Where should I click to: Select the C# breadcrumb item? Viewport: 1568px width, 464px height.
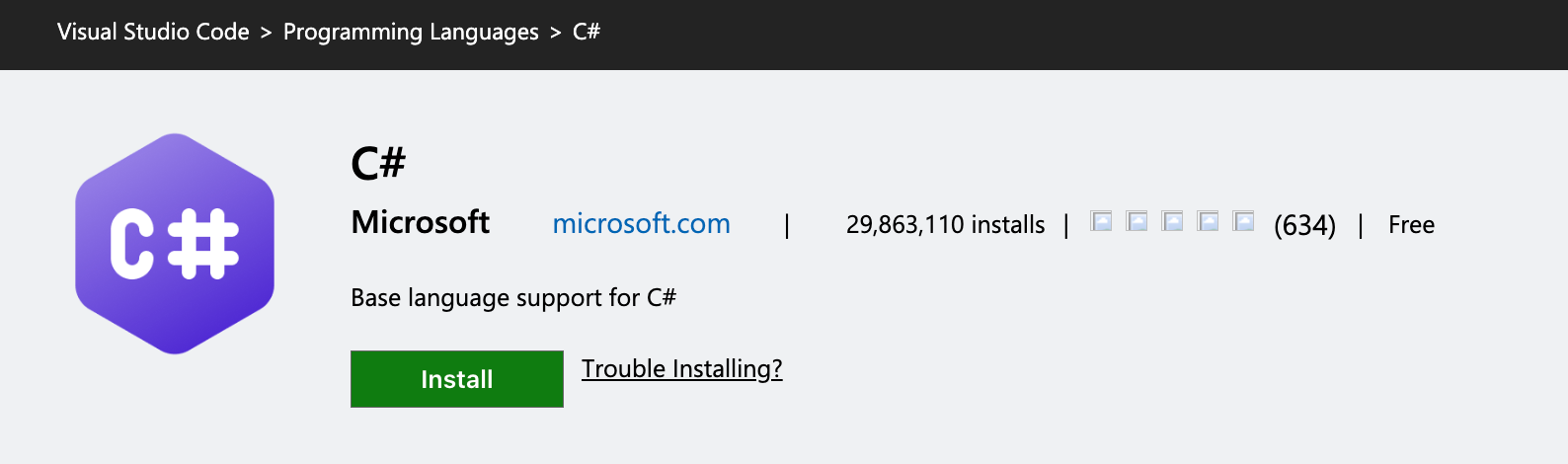click(587, 32)
